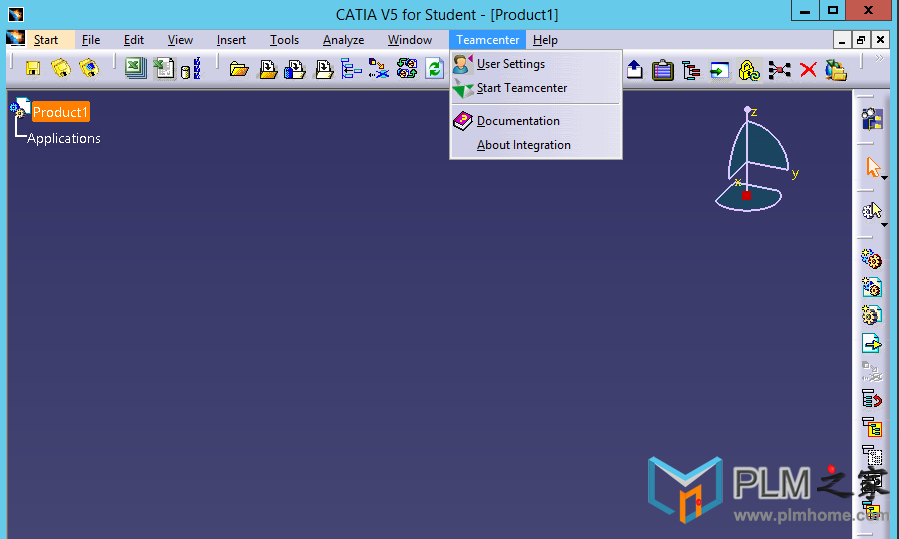Viewport: 899px width, 539px height.
Task: Click the stacked Excel sheets icon
Action: tap(136, 68)
